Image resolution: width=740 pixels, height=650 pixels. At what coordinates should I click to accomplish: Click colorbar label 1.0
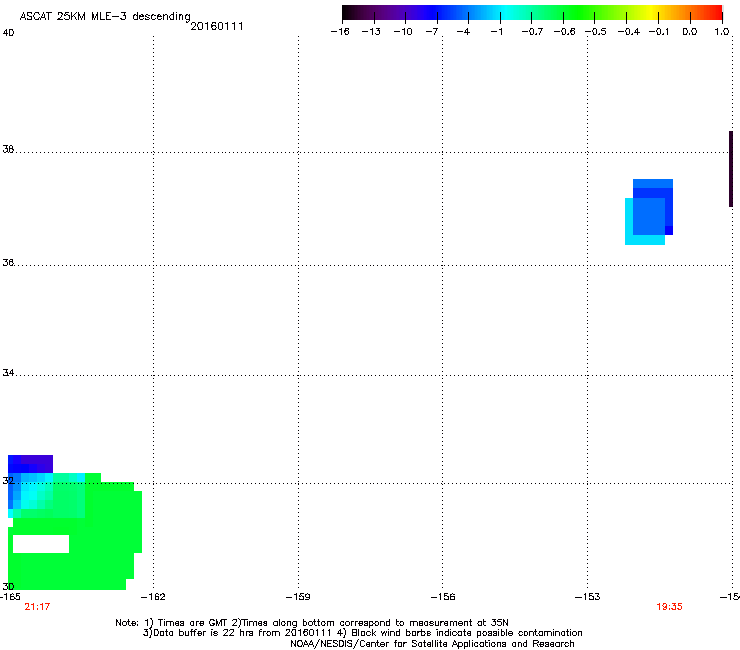722,32
